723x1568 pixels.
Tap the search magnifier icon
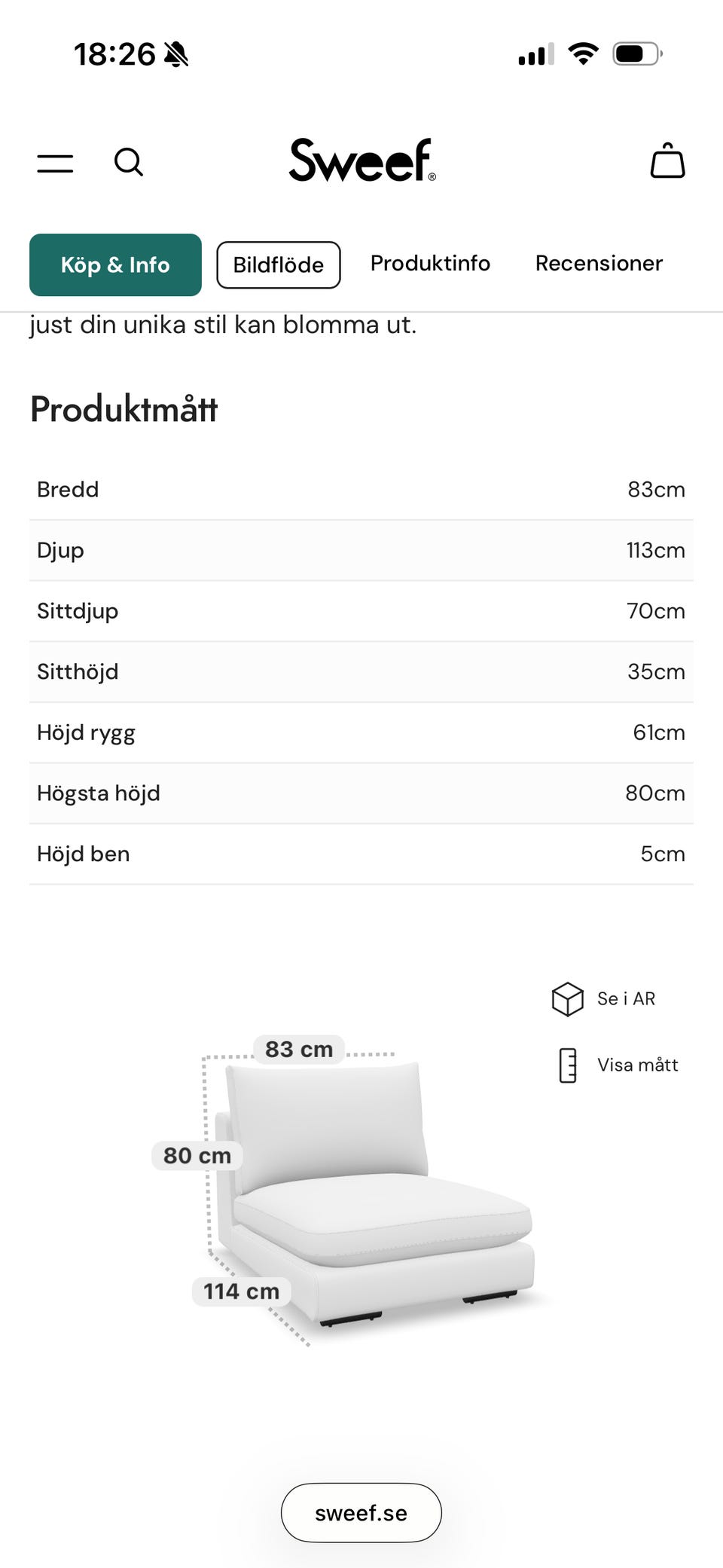click(128, 161)
